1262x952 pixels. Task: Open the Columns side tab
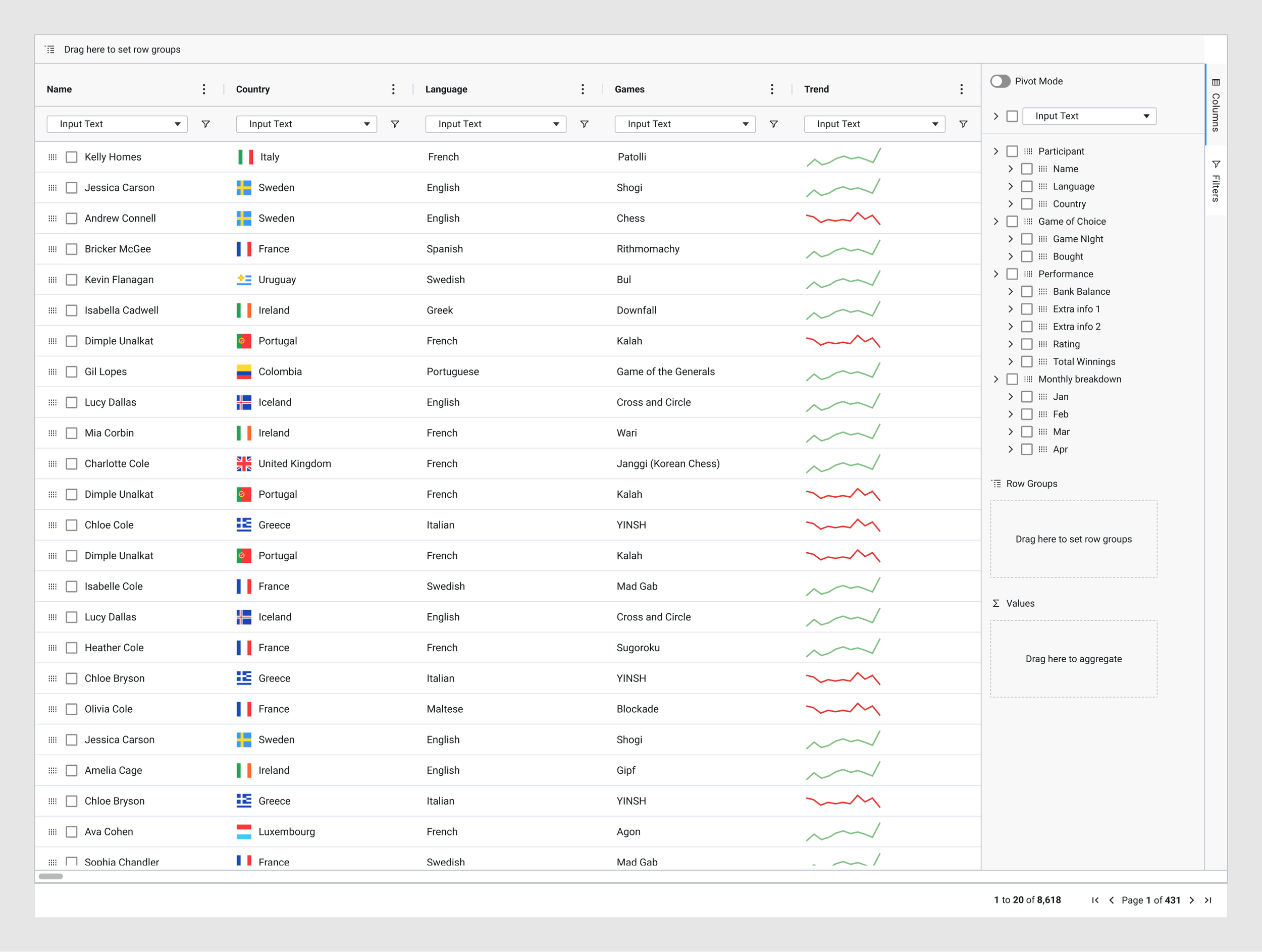click(x=1216, y=105)
